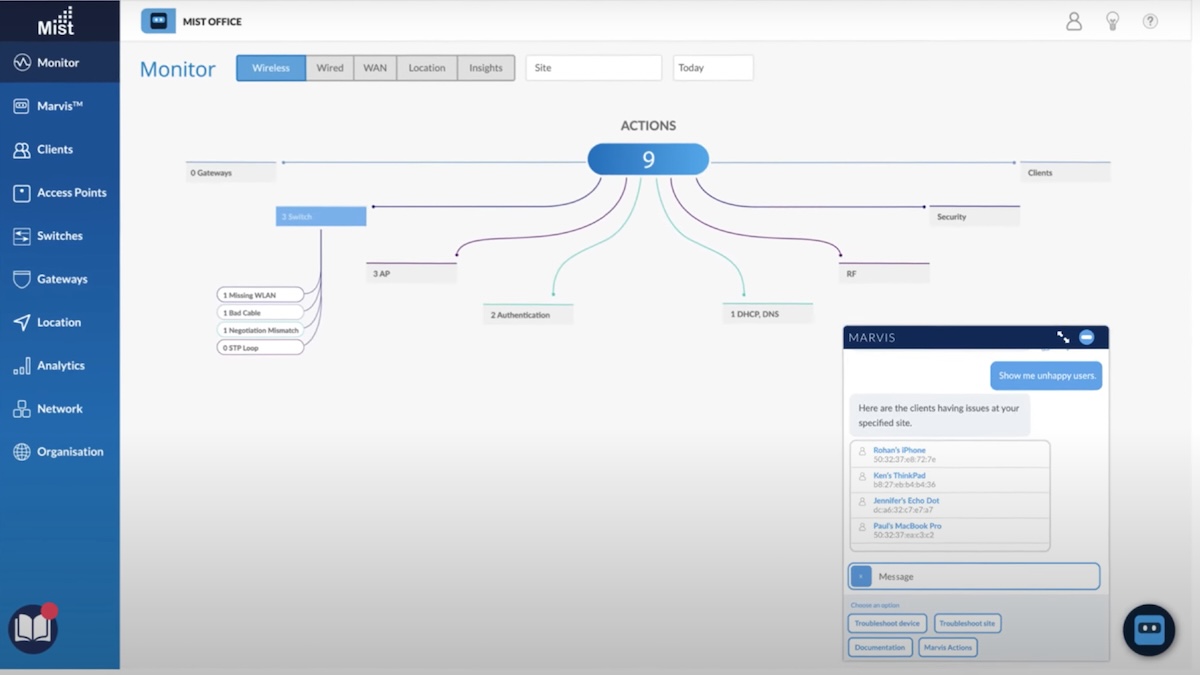Select the 1 DHCP, DNS action node
The width and height of the screenshot is (1200, 675).
(x=768, y=314)
